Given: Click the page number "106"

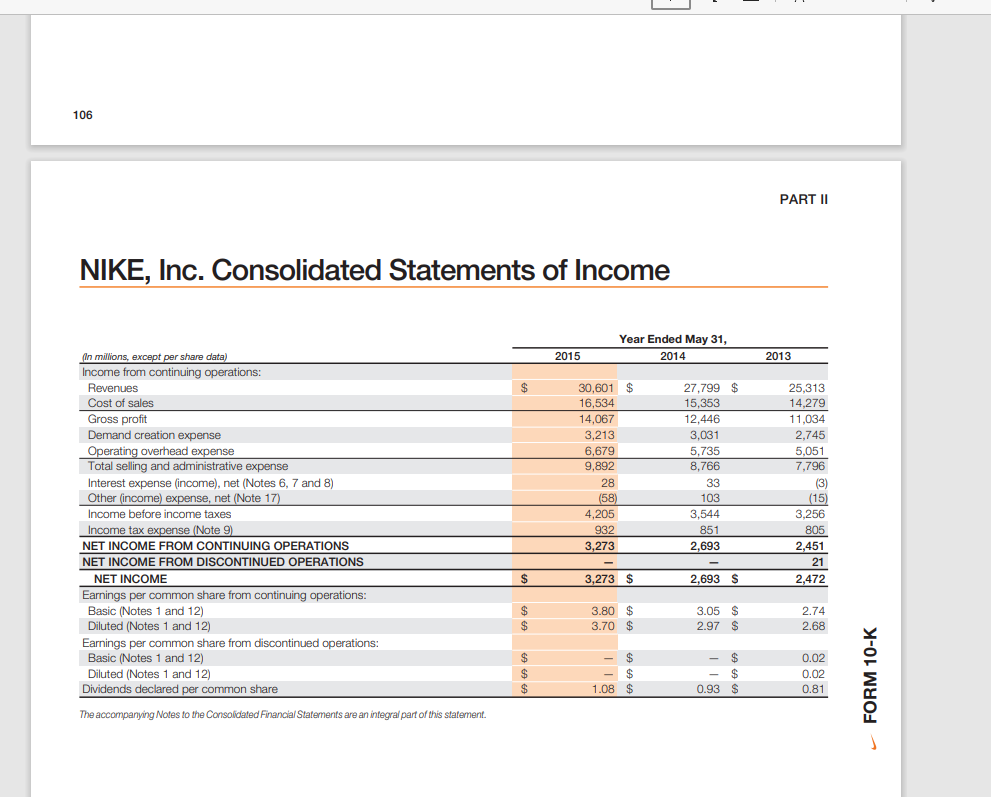Looking at the screenshot, I should (x=83, y=115).
